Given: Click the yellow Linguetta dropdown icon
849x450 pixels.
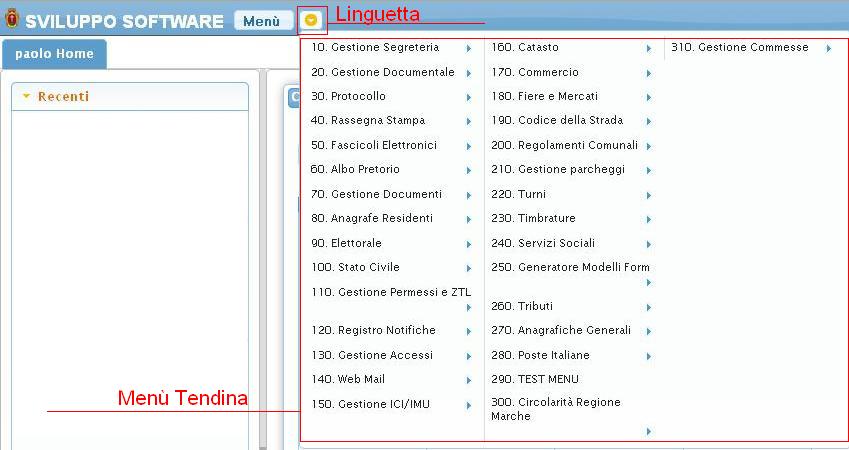Looking at the screenshot, I should point(312,20).
